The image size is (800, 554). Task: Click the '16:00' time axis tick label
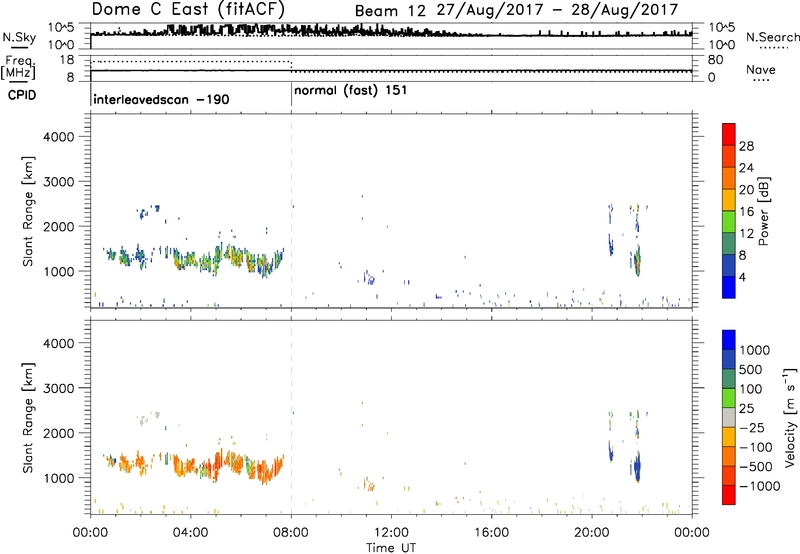[x=492, y=533]
